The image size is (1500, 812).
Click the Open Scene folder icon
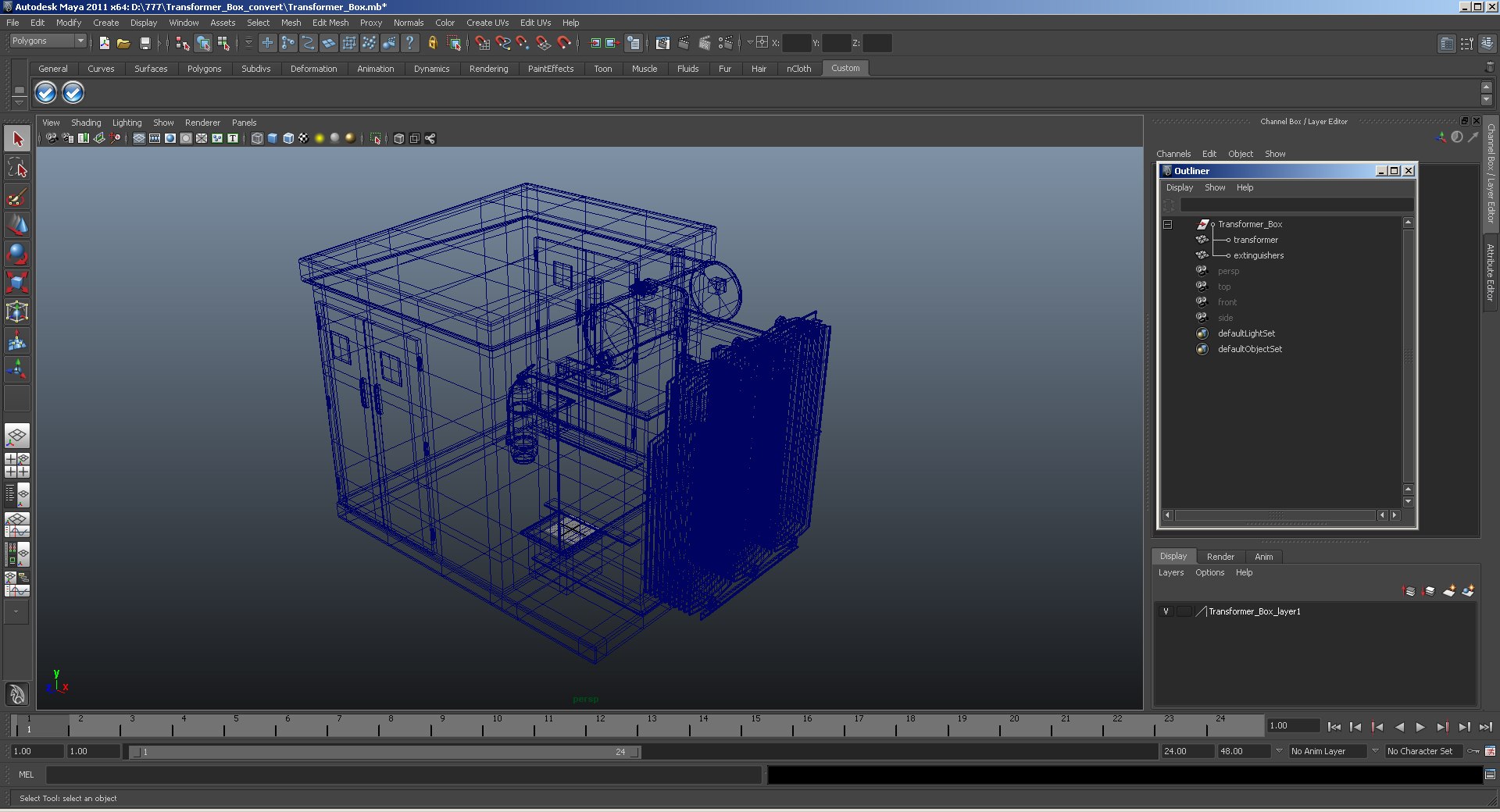coord(123,44)
